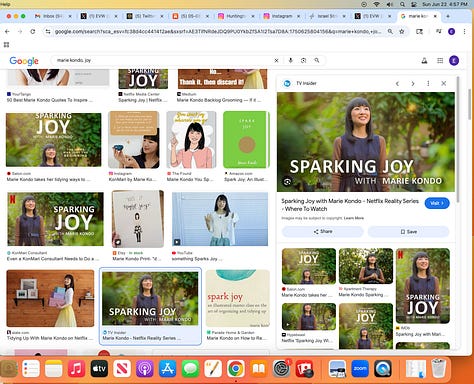This screenshot has width=474, height=384.
Task: Launch Music from the dock
Action: click(76, 368)
